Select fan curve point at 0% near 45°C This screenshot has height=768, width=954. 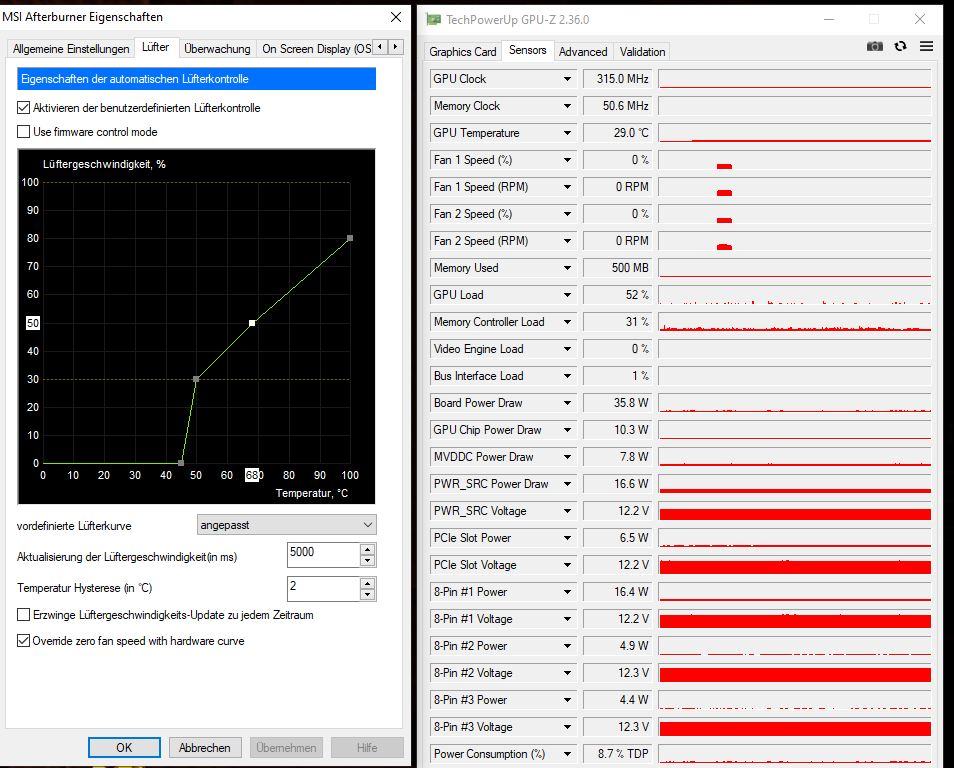coord(181,463)
